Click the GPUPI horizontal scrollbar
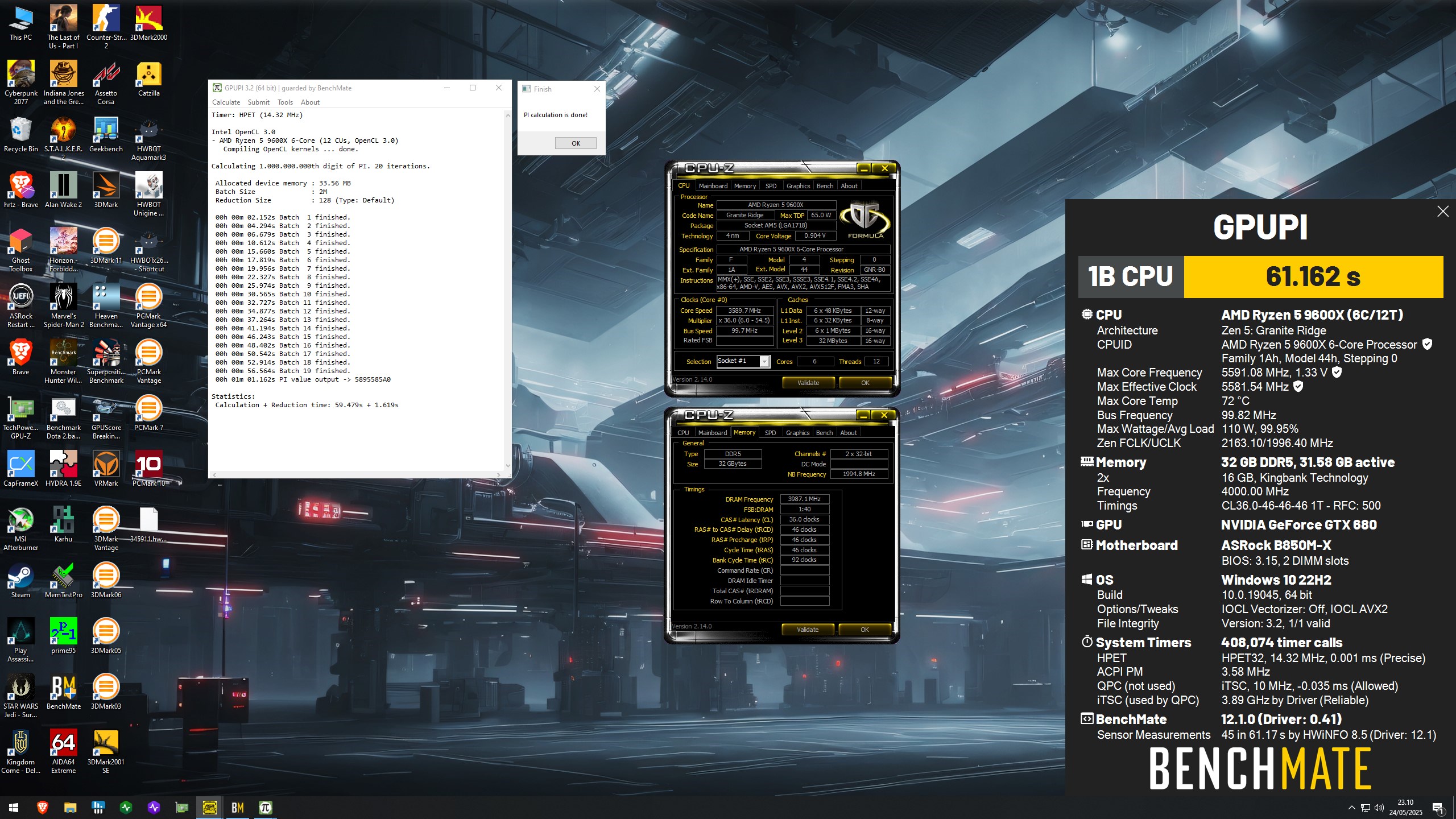 point(356,474)
